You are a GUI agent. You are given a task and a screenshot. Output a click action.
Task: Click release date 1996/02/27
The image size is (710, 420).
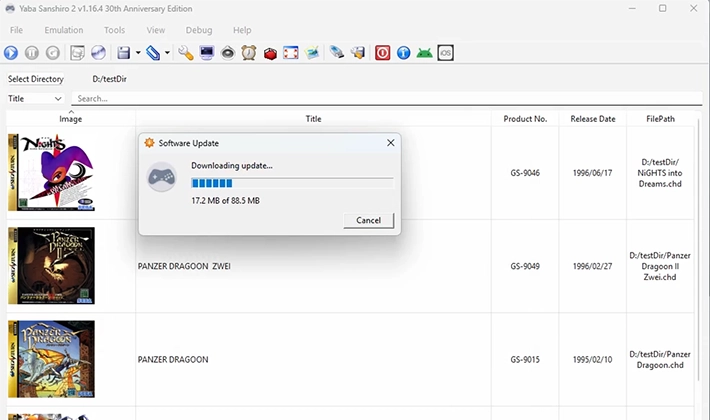pyautogui.click(x=592, y=266)
